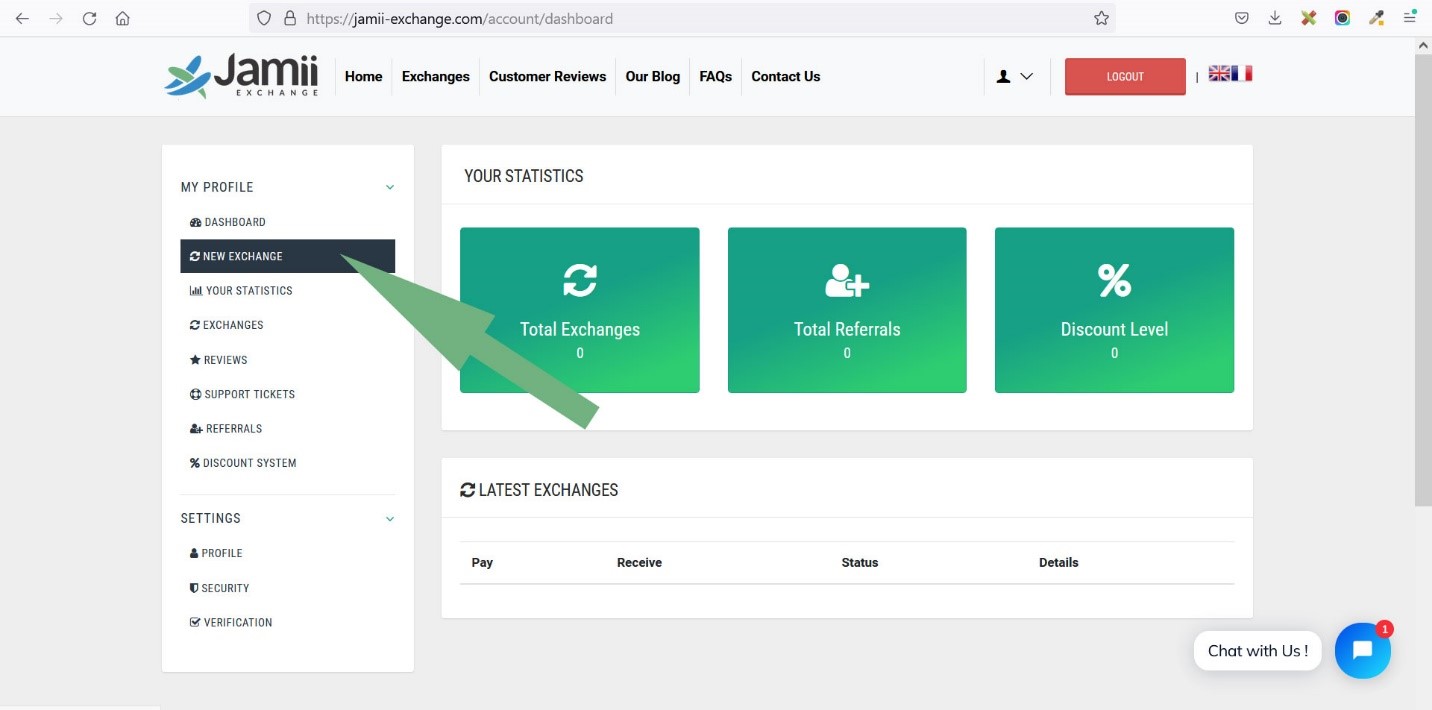Image resolution: width=1432 pixels, height=710 pixels.
Task: Open the browser downloads icon
Action: click(x=1275, y=18)
